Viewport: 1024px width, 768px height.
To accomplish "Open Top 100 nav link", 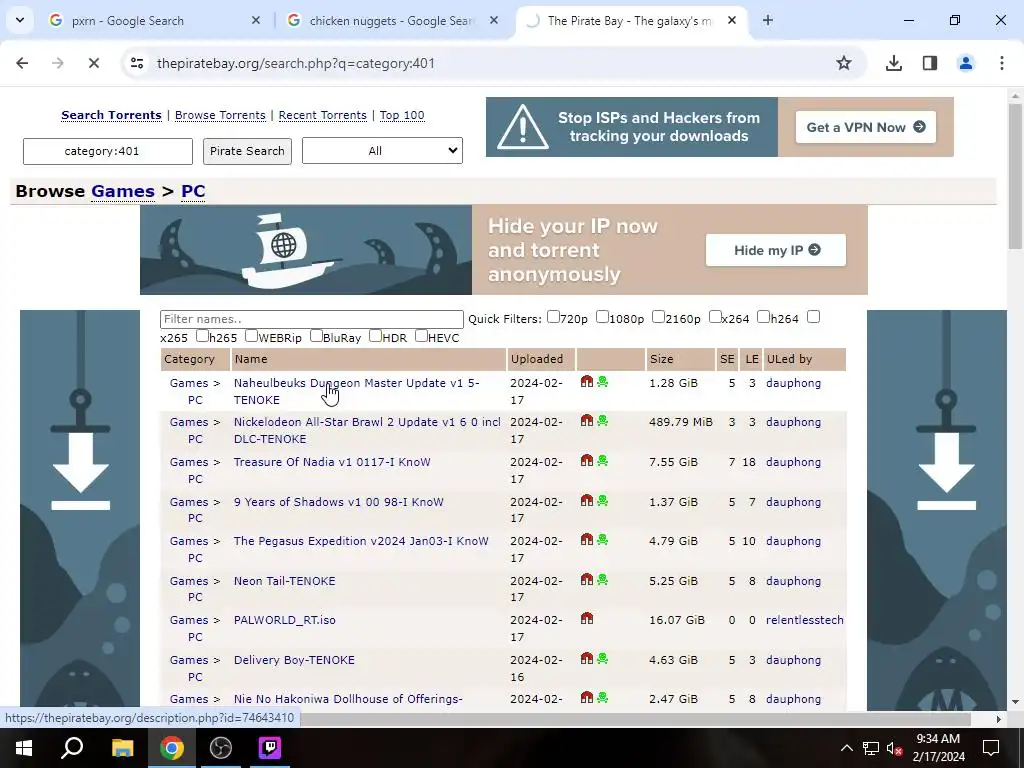I will [402, 115].
